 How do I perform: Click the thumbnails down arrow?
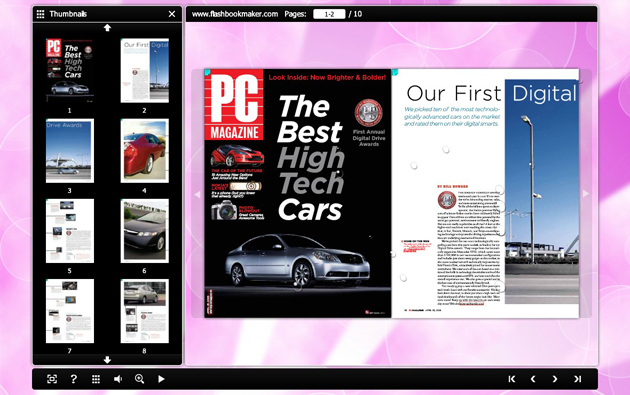pyautogui.click(x=107, y=360)
